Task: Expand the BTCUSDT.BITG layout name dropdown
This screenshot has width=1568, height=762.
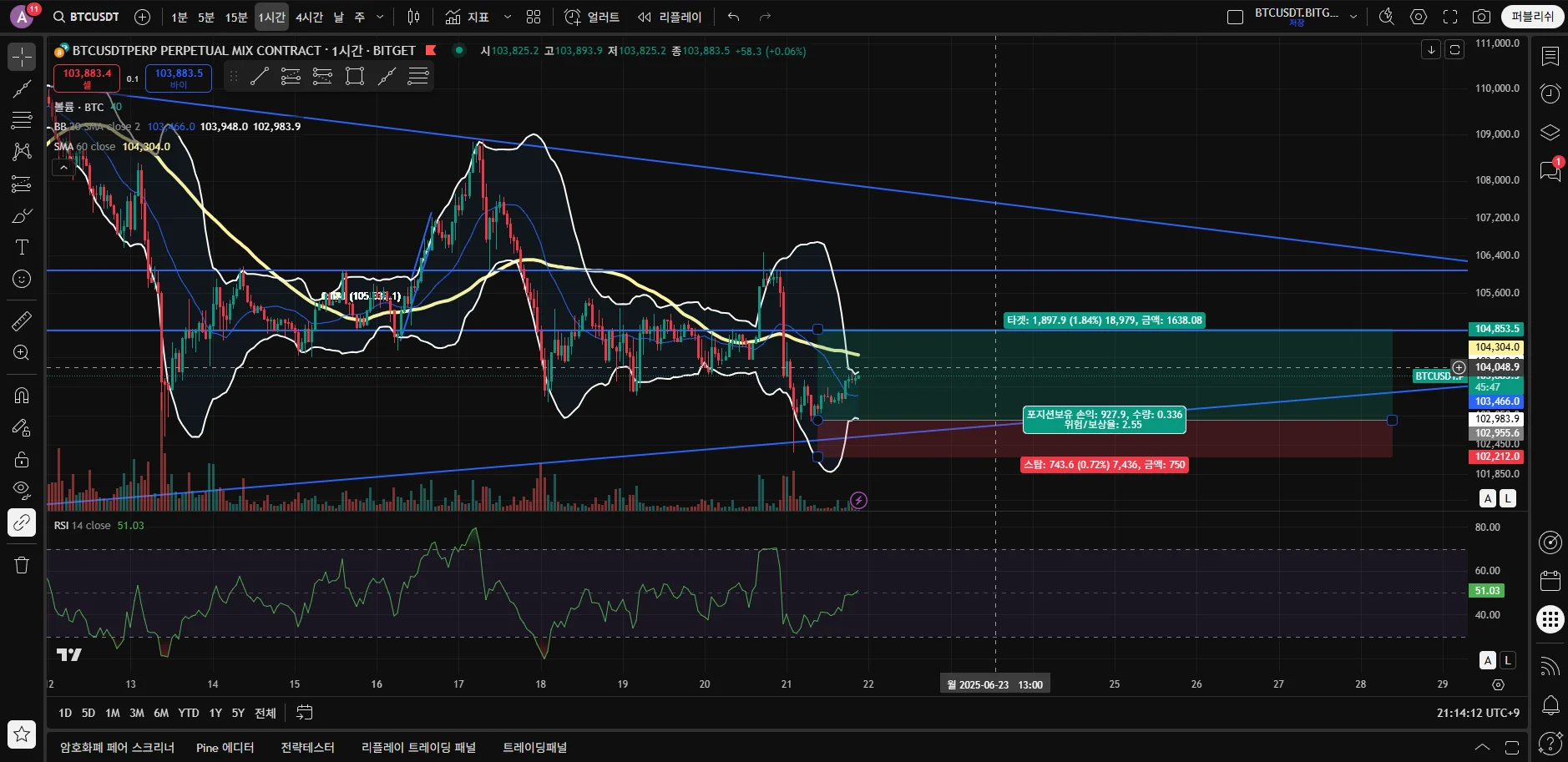Action: (1353, 17)
